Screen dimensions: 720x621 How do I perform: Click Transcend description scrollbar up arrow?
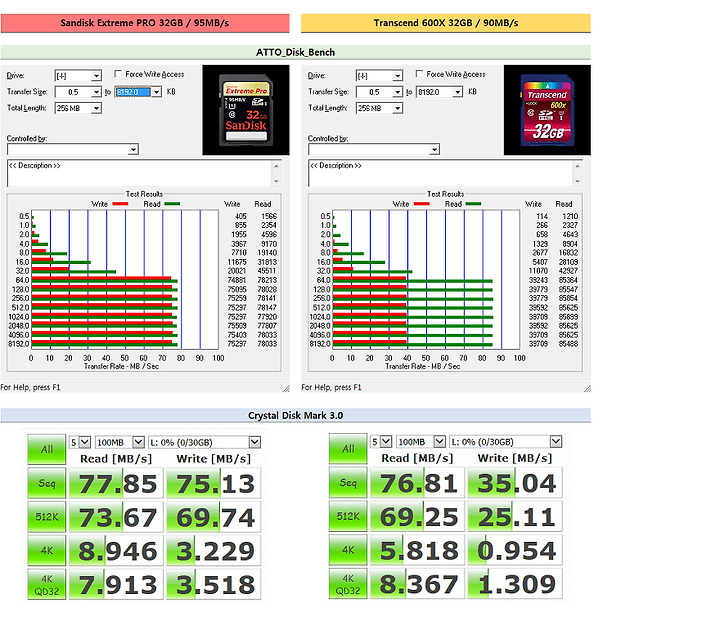(578, 166)
